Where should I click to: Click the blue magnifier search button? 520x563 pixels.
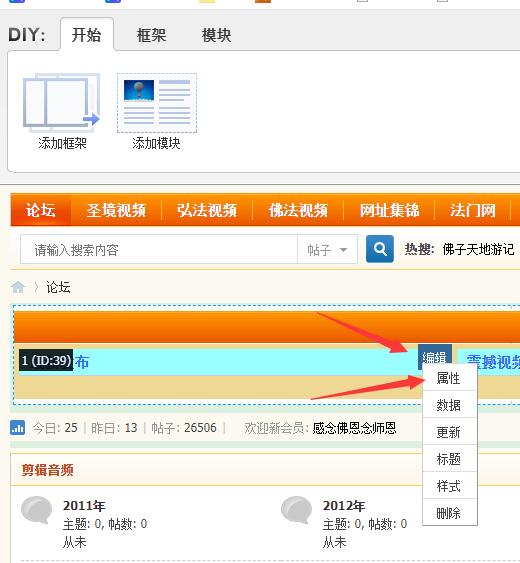click(380, 249)
